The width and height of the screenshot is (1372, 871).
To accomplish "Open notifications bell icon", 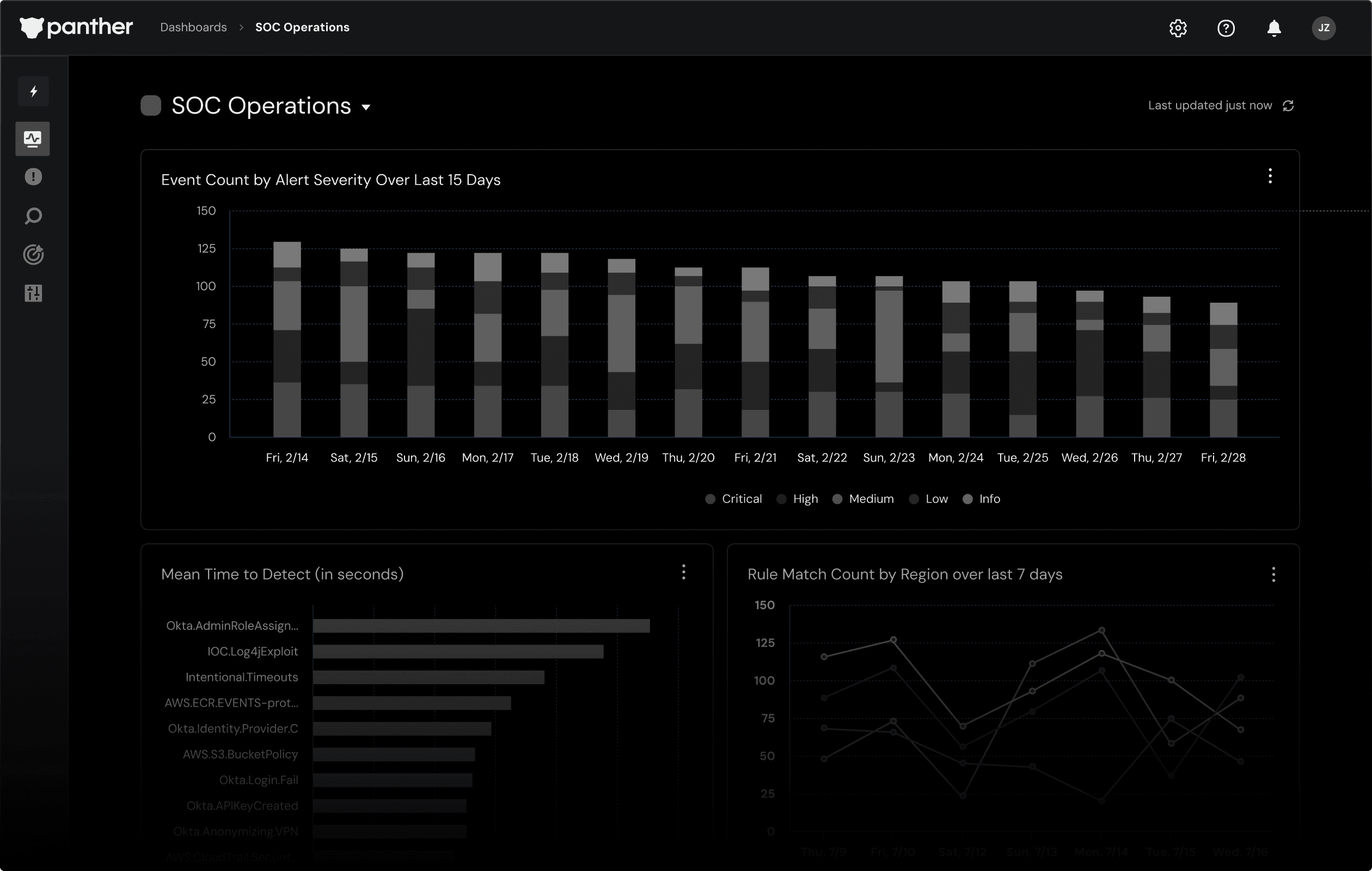I will (1274, 28).
